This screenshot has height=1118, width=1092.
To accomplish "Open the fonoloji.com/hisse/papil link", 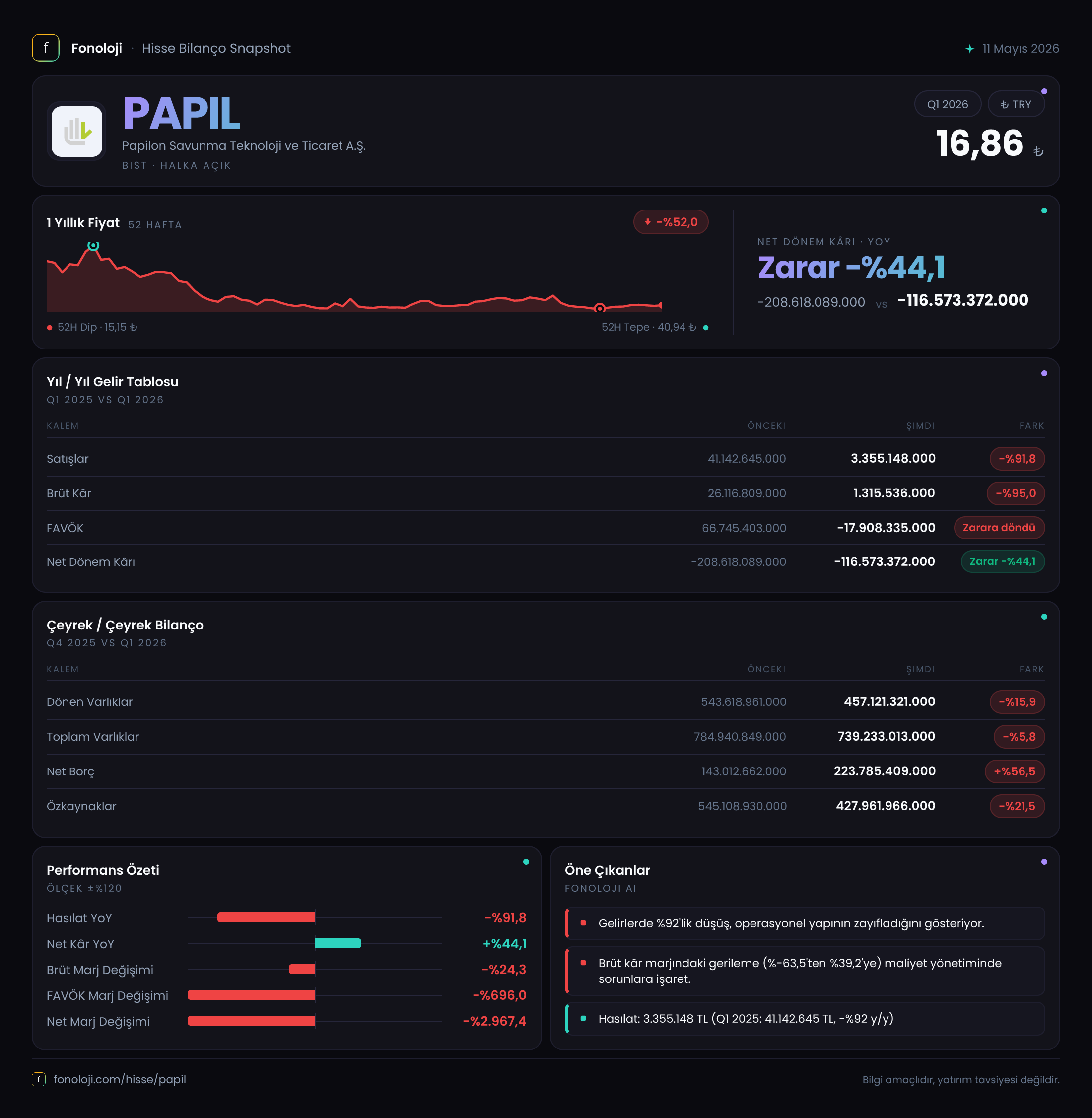I will [x=119, y=1079].
